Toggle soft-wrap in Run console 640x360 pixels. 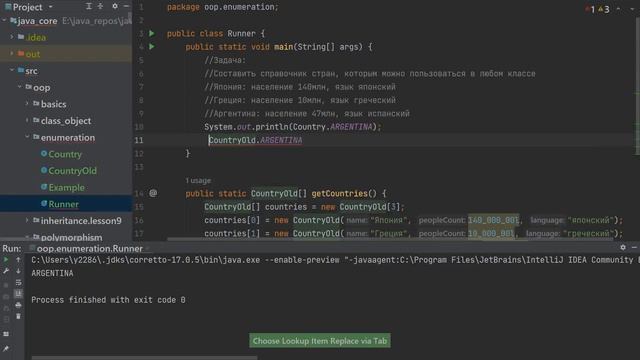click(x=18, y=282)
